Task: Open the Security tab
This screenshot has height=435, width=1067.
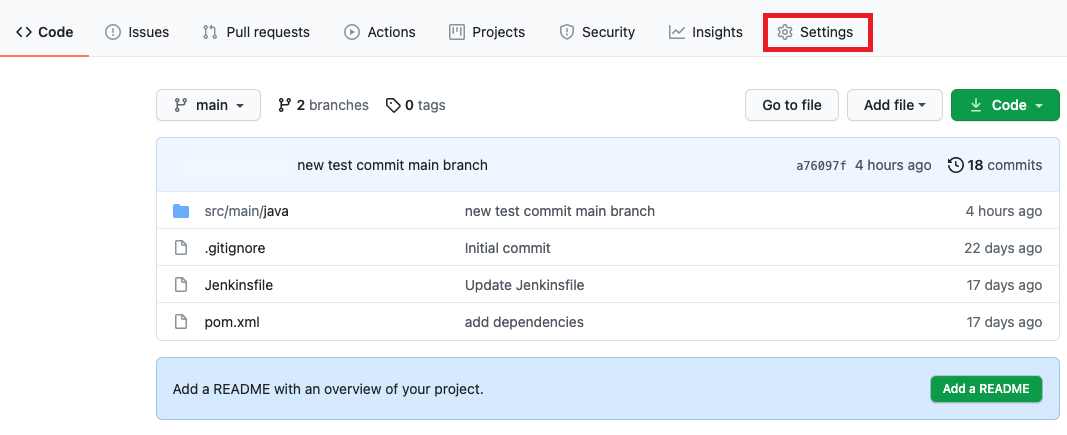Action: coord(597,32)
